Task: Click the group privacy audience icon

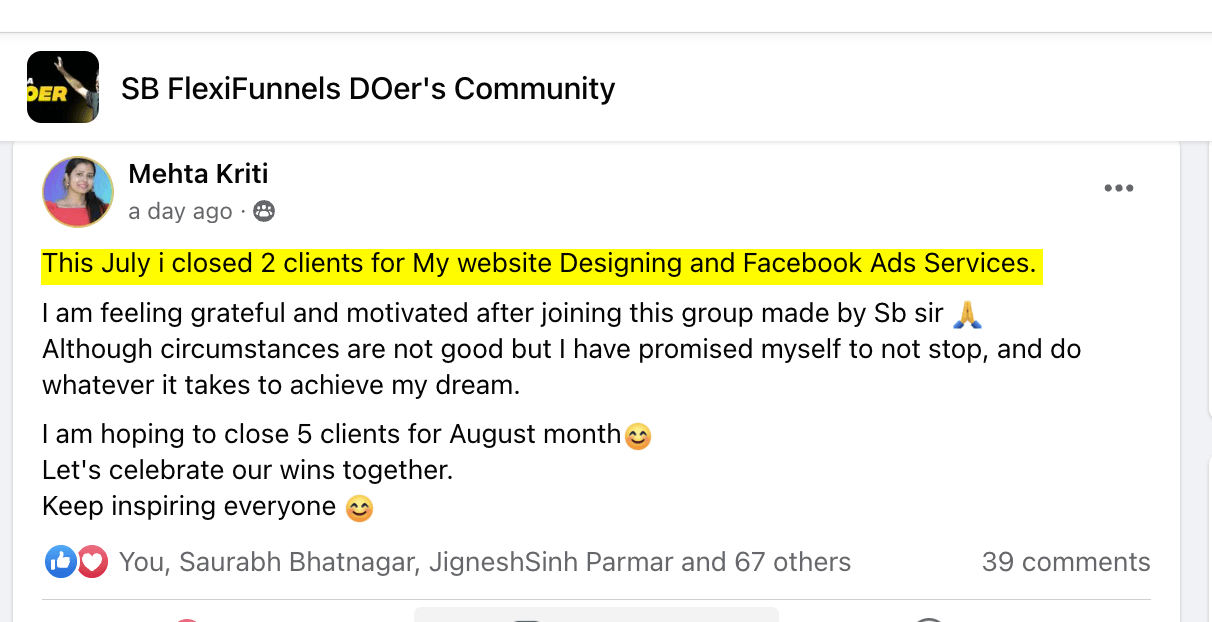Action: [264, 211]
